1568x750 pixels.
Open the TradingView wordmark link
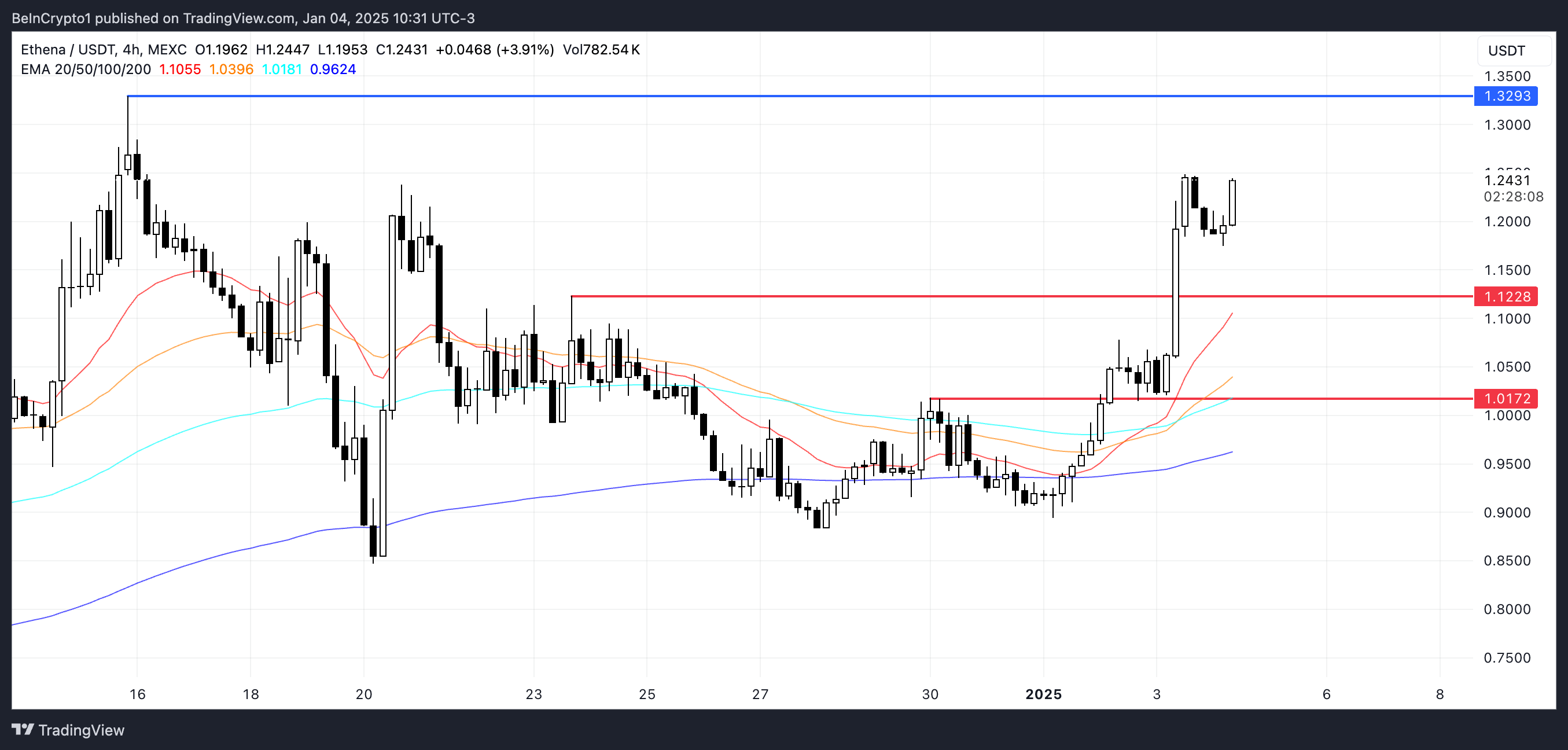81,730
